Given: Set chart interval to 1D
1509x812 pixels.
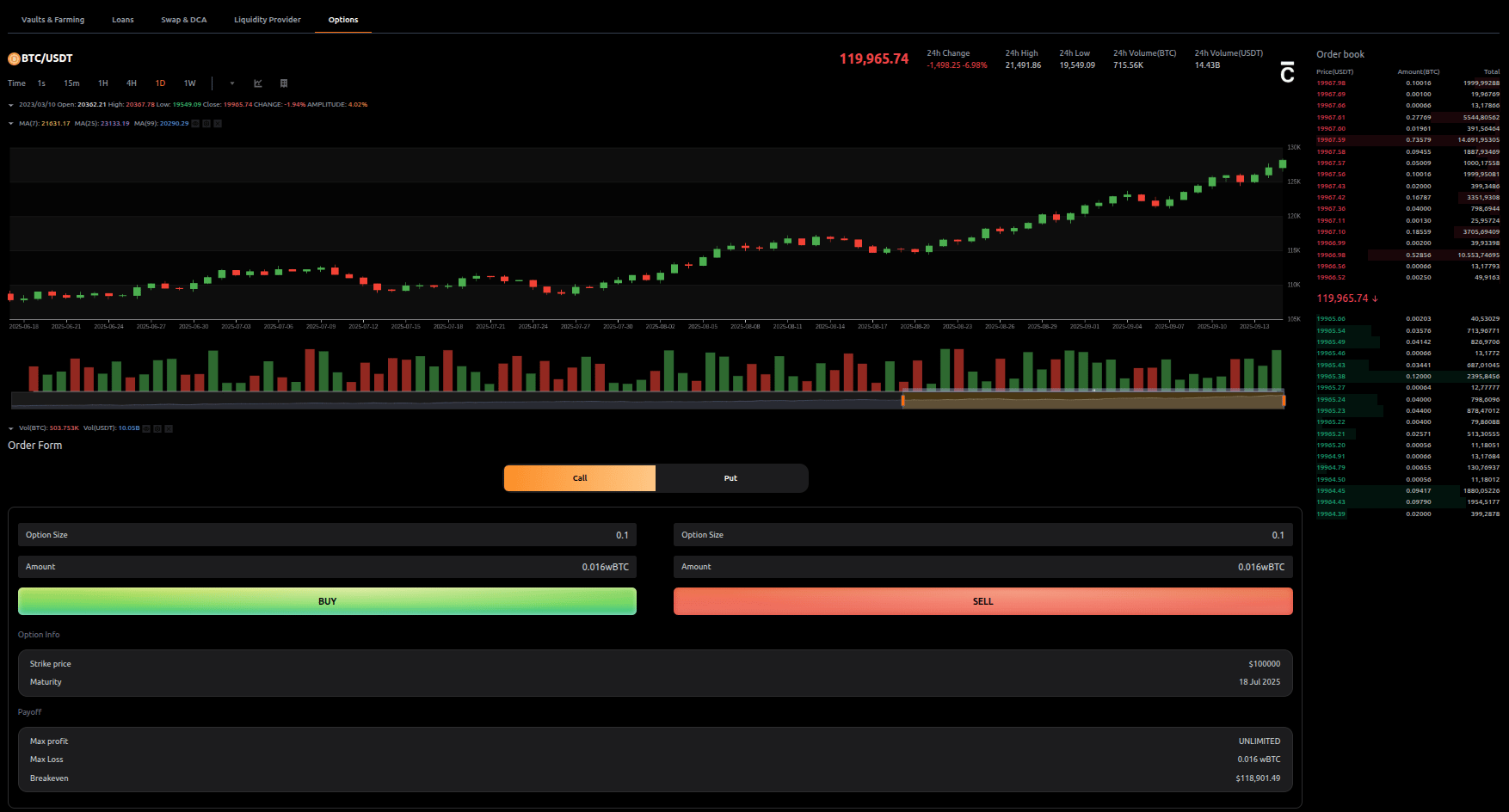Looking at the screenshot, I should (x=160, y=83).
